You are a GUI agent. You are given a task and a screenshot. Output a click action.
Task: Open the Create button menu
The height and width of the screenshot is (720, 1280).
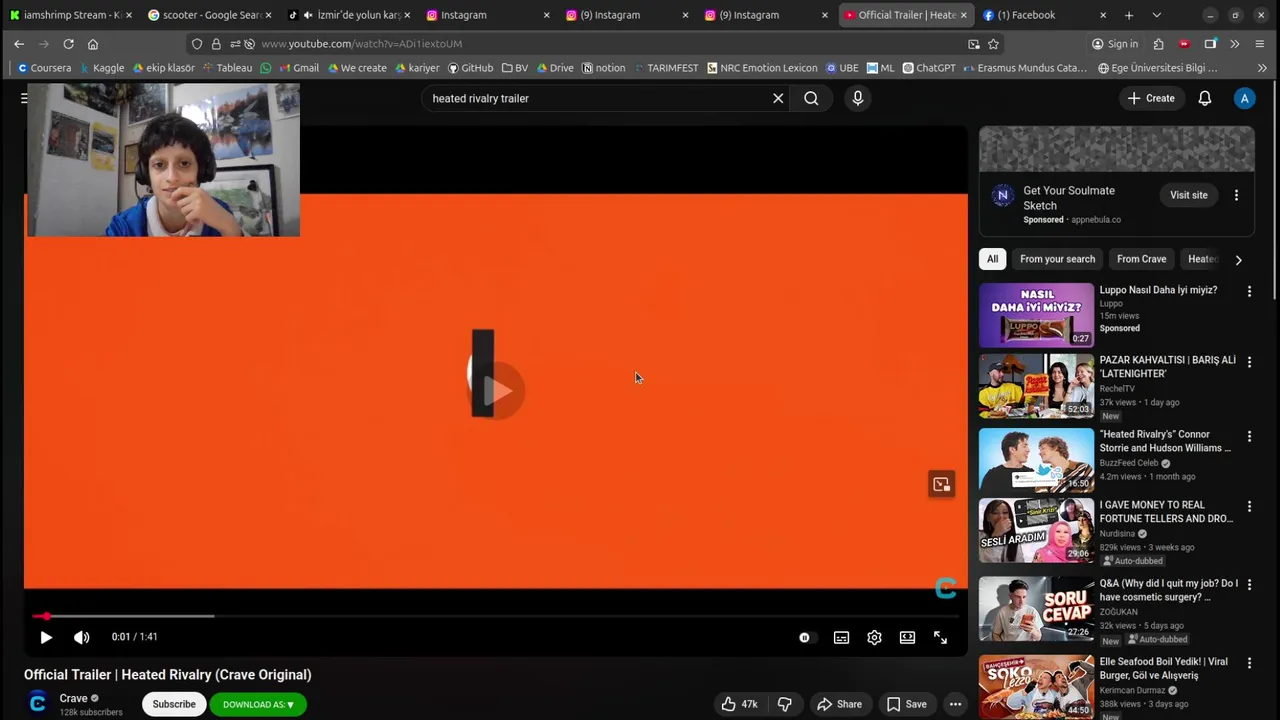click(x=1151, y=98)
